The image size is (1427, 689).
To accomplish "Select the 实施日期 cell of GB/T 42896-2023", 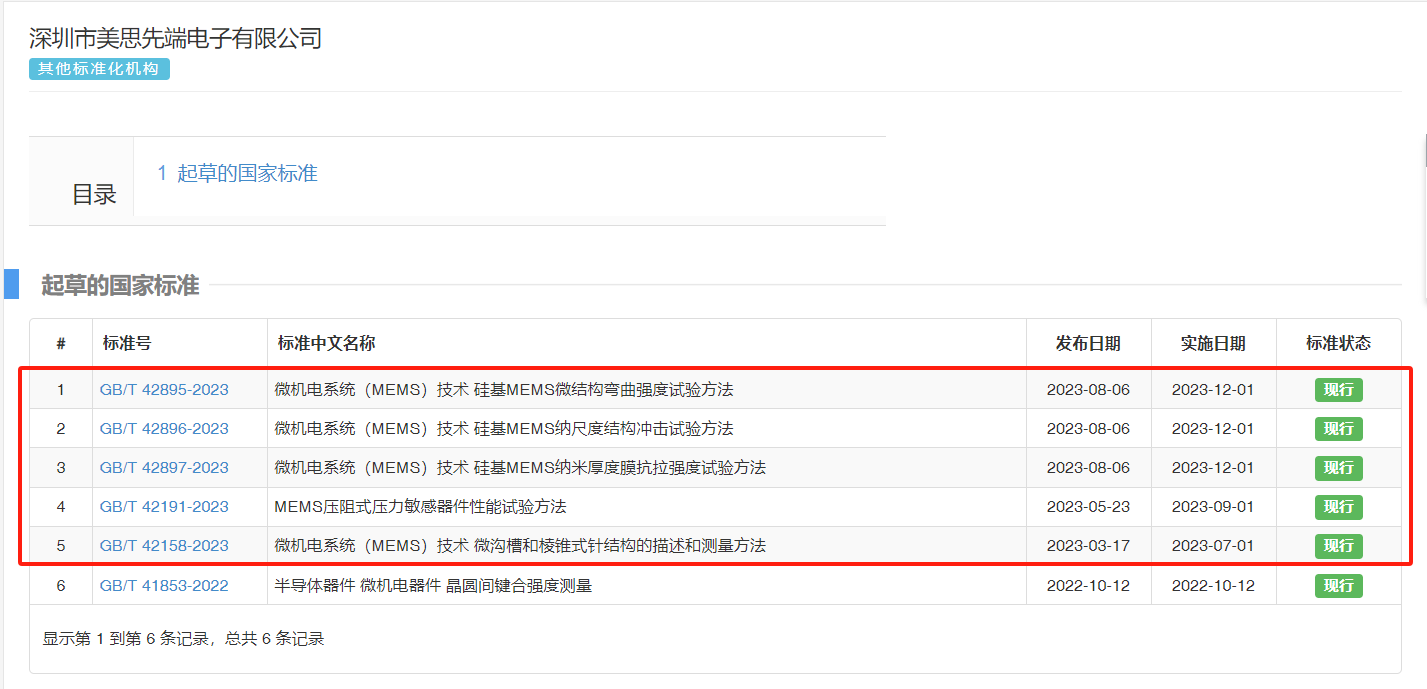I will click(x=1213, y=429).
